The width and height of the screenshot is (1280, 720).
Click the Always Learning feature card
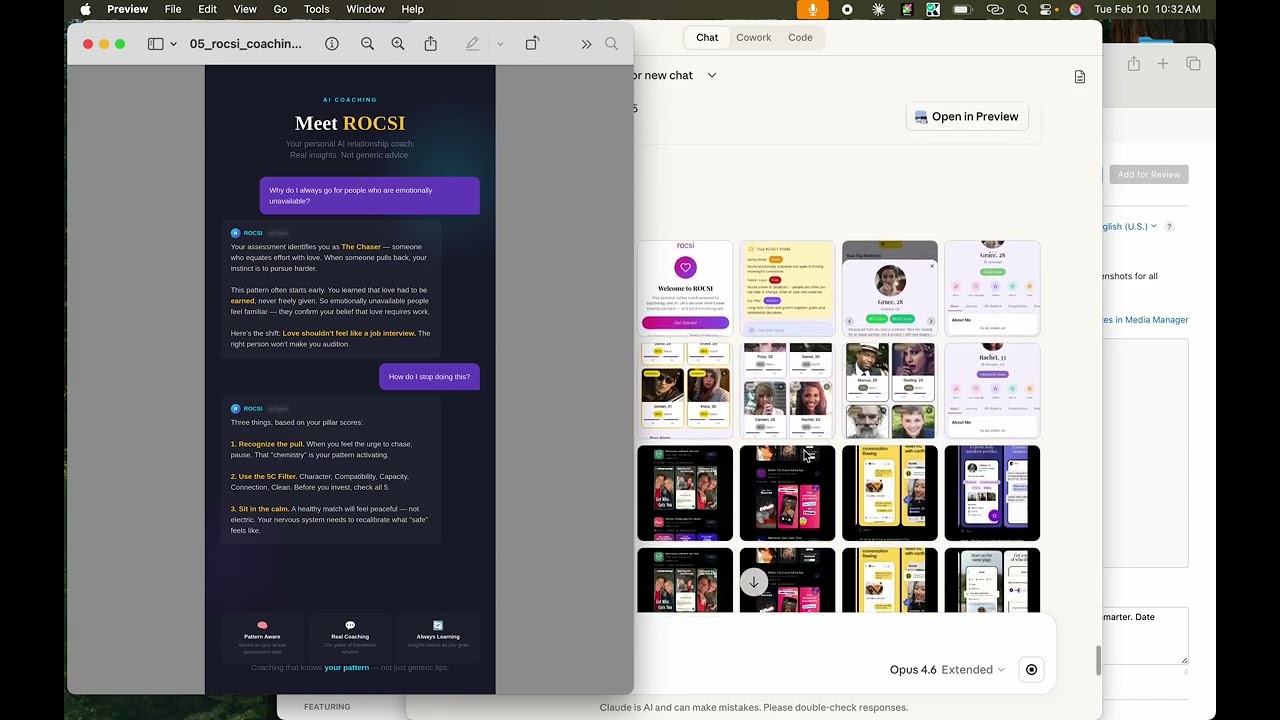(438, 637)
